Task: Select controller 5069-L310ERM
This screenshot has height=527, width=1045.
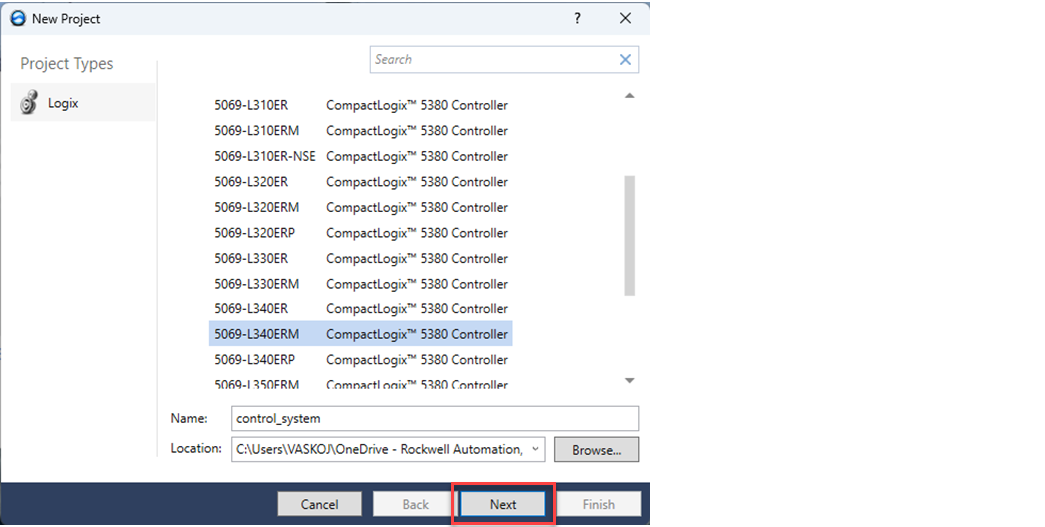Action: point(361,131)
